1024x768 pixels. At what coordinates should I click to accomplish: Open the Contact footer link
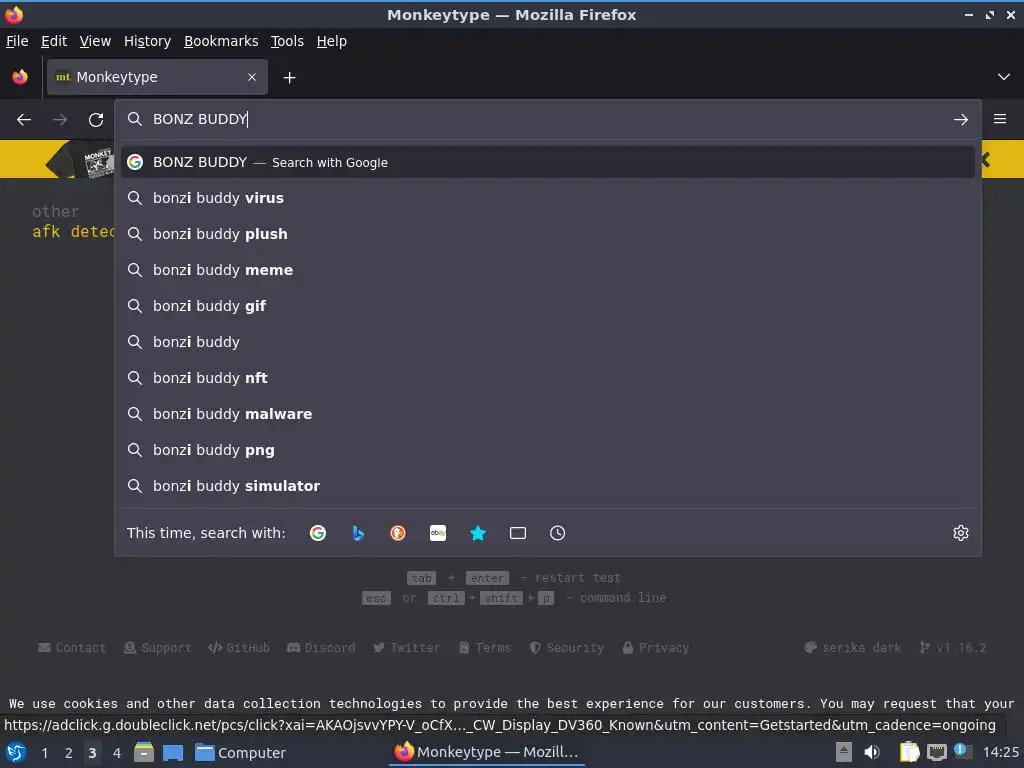click(x=72, y=647)
